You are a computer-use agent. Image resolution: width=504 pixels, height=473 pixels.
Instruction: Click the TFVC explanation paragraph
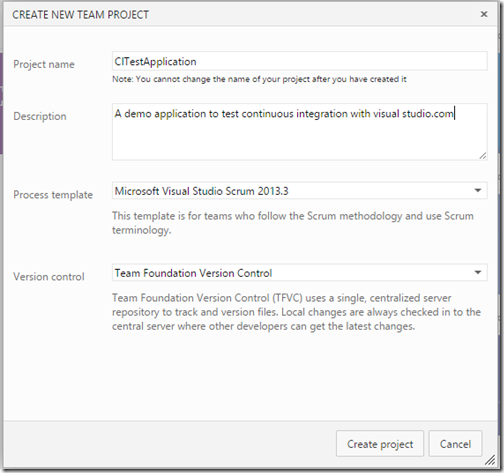(x=296, y=312)
